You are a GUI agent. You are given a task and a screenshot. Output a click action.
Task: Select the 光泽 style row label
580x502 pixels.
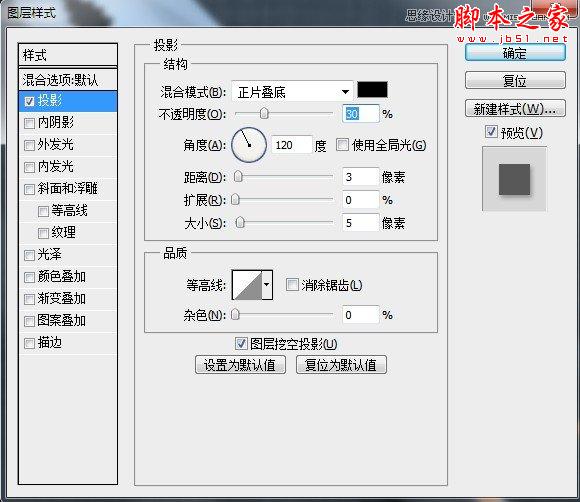click(50, 255)
